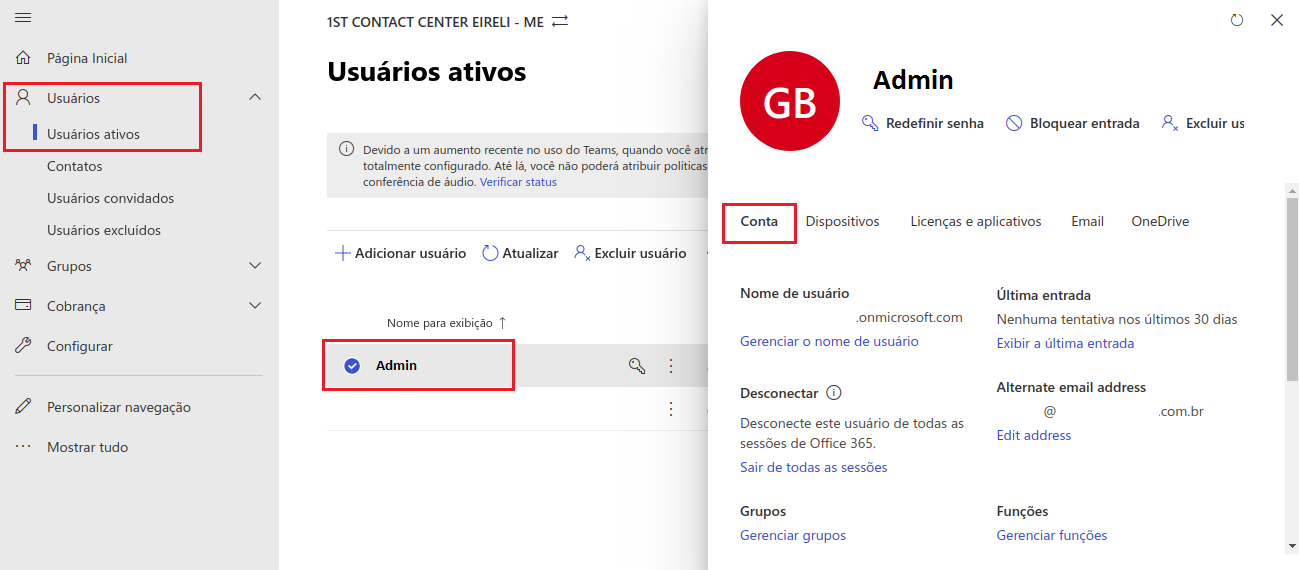This screenshot has width=1299, height=570.
Task: Click the details panel vertical scrollbar
Action: (1291, 290)
